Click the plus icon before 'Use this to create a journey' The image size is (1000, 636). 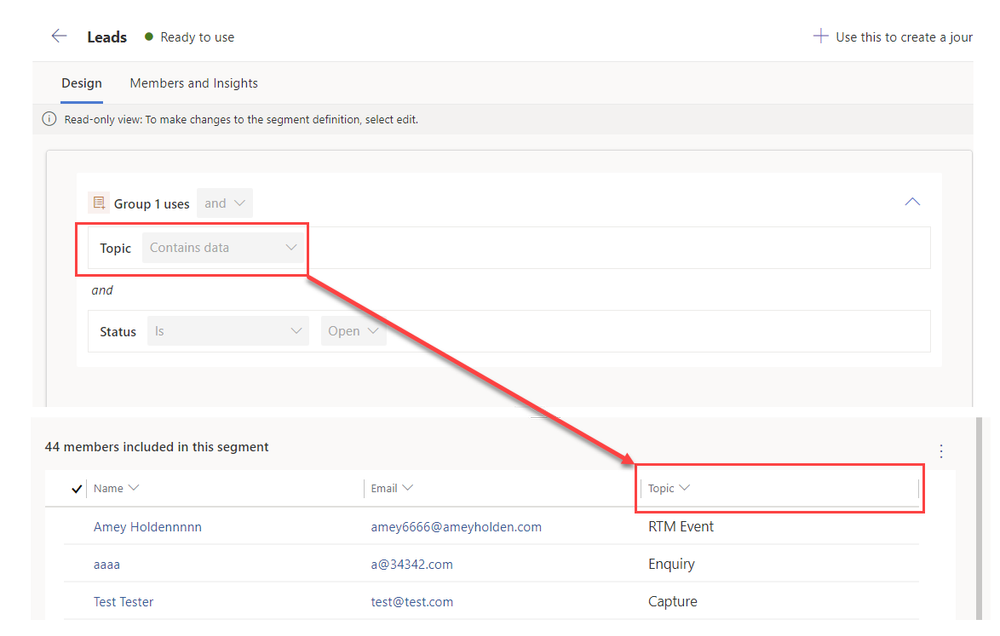tap(822, 36)
